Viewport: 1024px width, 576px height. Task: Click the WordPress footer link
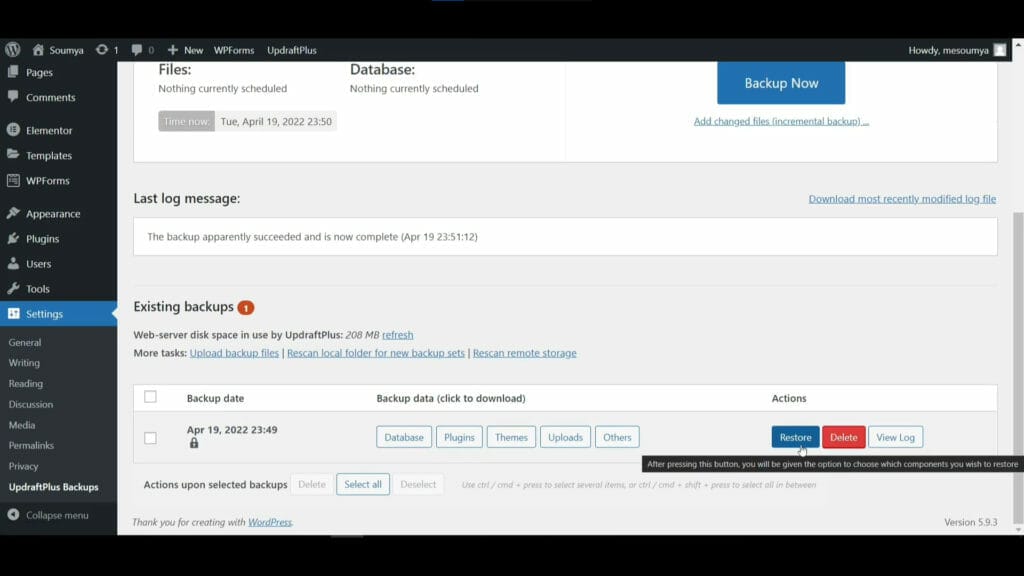(x=270, y=522)
